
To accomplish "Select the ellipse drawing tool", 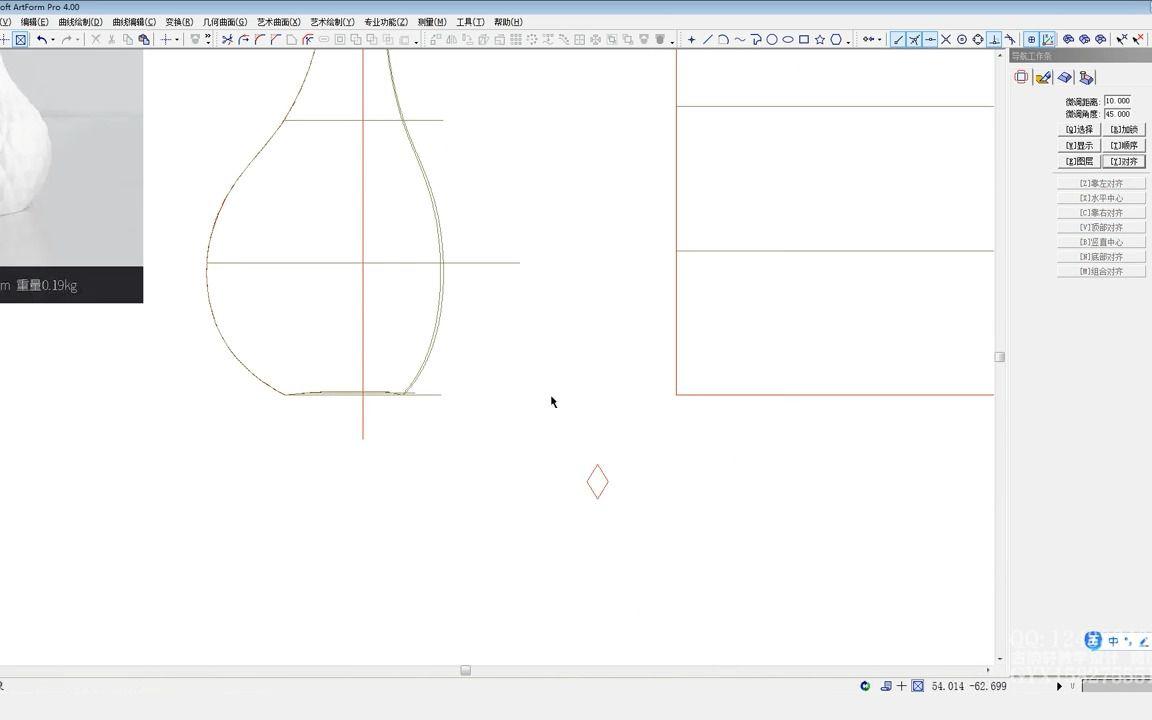I will (787, 40).
